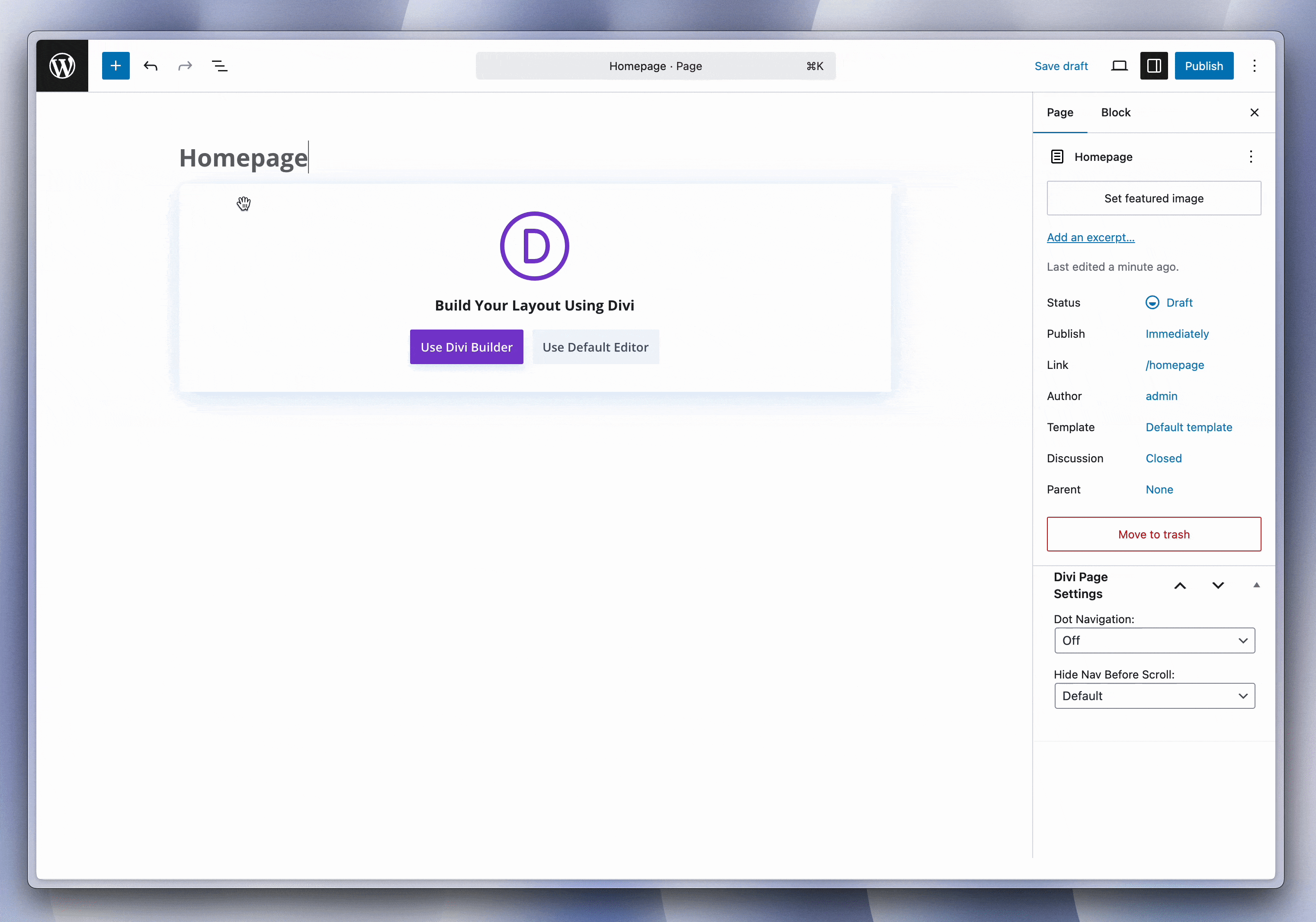Move Divi Page Settings panel up
This screenshot has height=922, width=1316.
(1180, 585)
